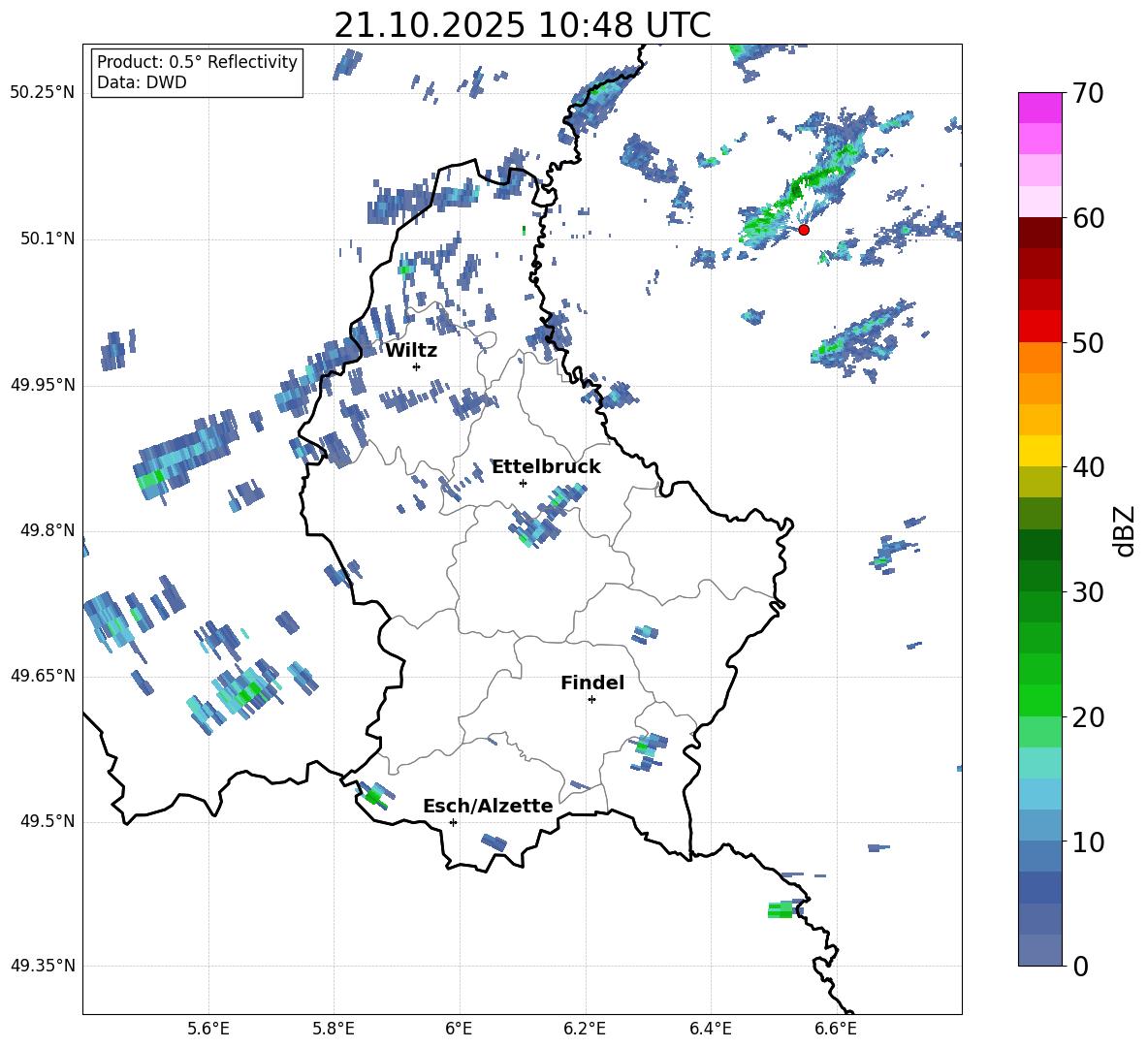1148x1048 pixels.
Task: Click the Ettelbruck city label
Action: tap(546, 466)
